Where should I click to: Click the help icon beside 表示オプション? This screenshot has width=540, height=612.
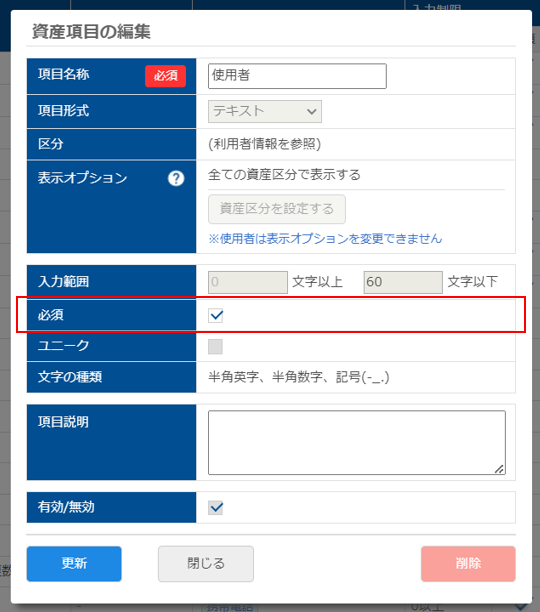point(176,178)
